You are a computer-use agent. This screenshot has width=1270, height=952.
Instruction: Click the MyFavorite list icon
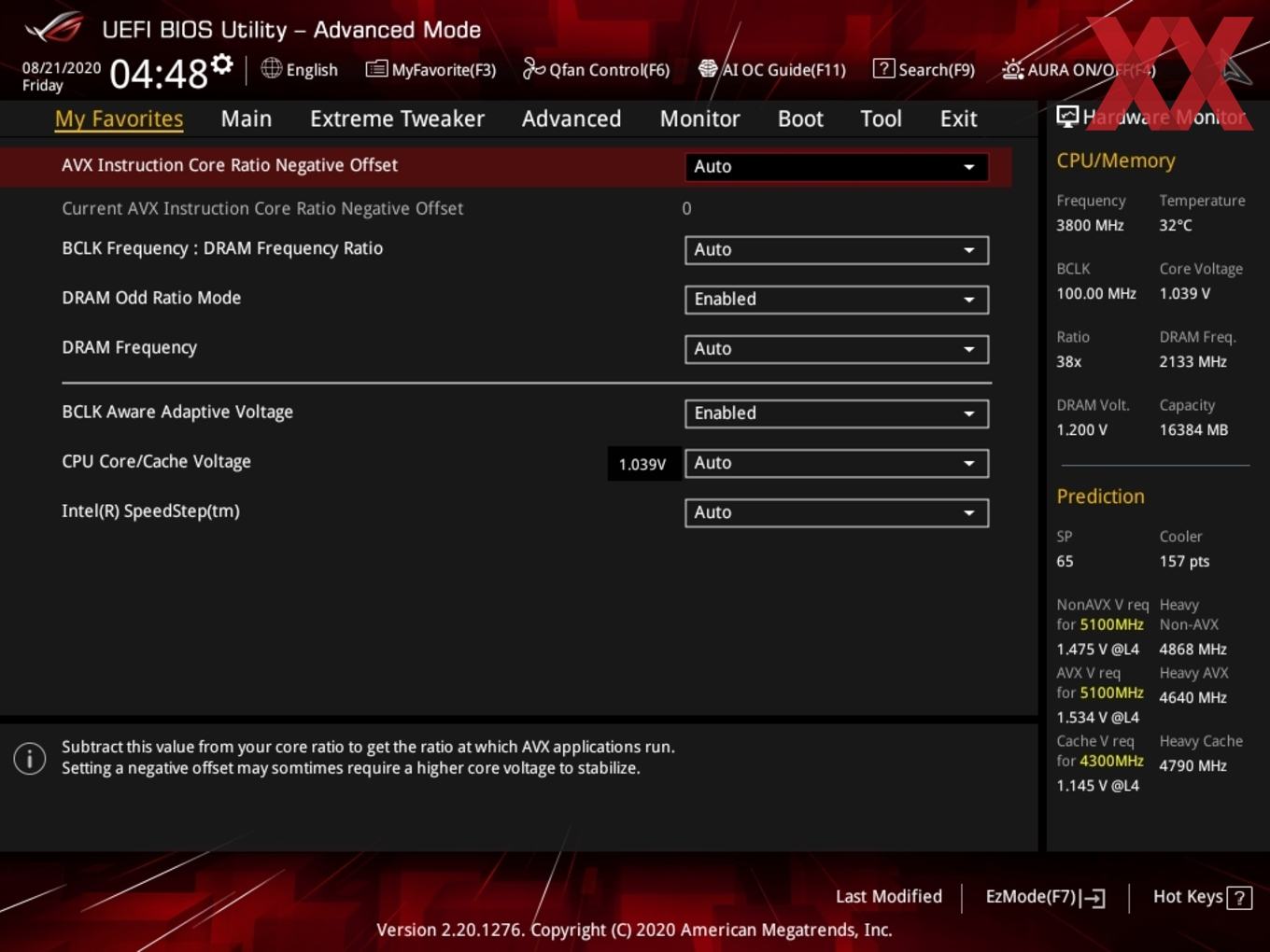pyautogui.click(x=376, y=68)
